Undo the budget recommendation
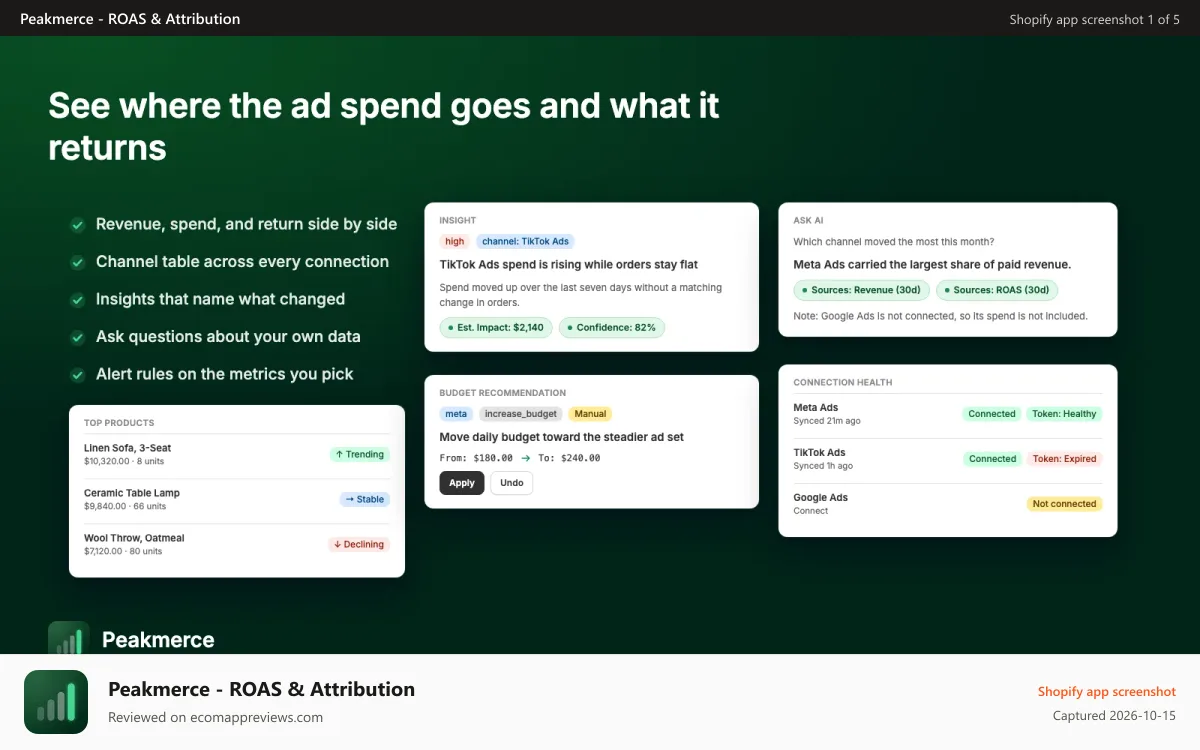1200x750 pixels. tap(512, 483)
